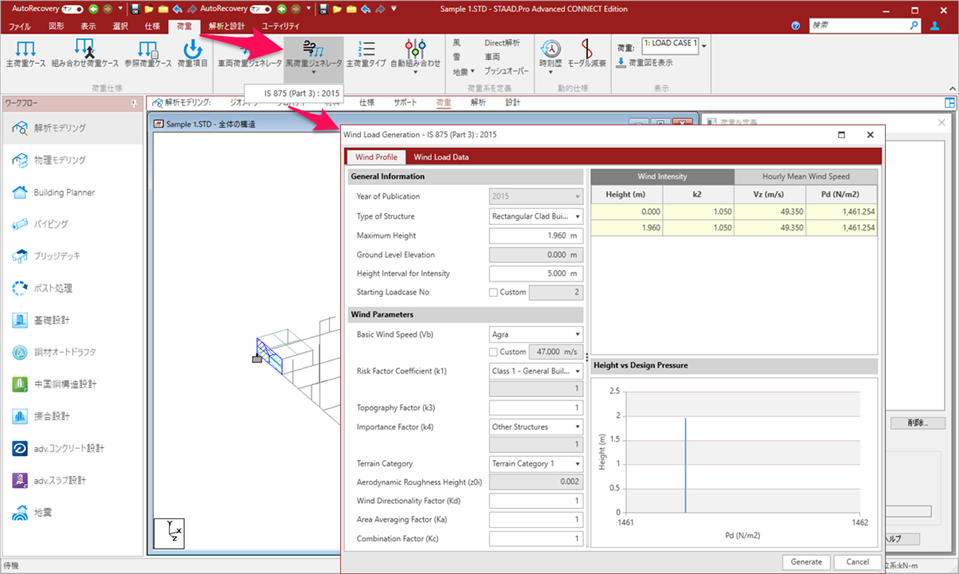Open the Year of Publication dropdown
This screenshot has height=574, width=959.
[536, 196]
